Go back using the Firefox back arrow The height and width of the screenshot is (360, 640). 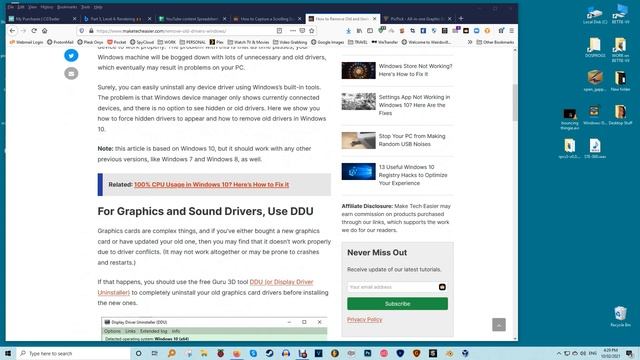12,31
